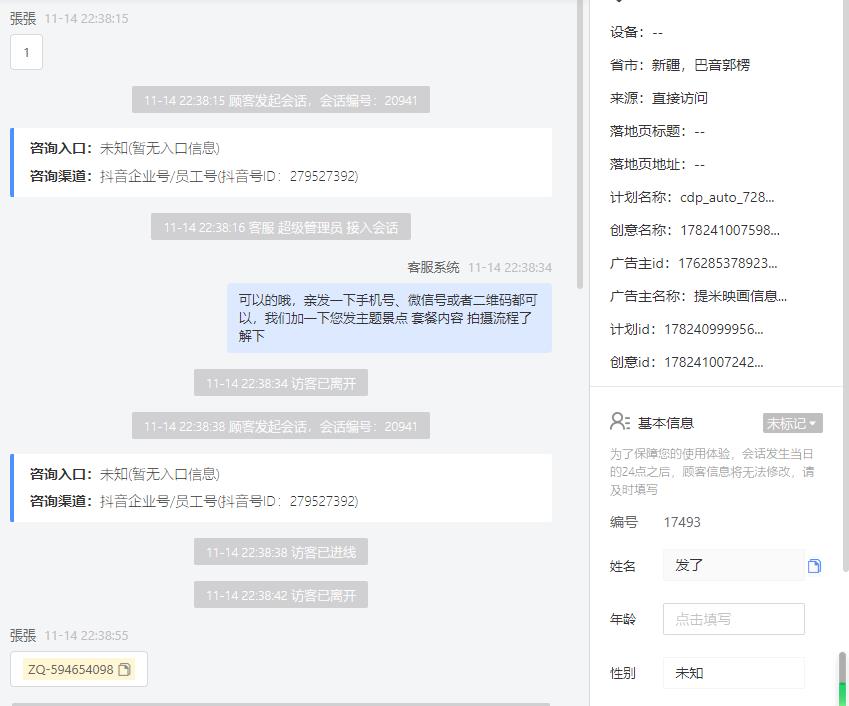
Task: Click the chat panel vertical scrollbar
Action: coord(580,144)
